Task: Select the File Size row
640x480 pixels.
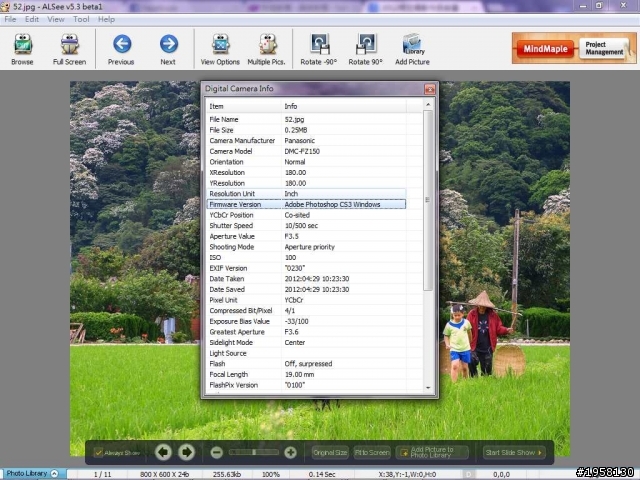Action: [306, 130]
